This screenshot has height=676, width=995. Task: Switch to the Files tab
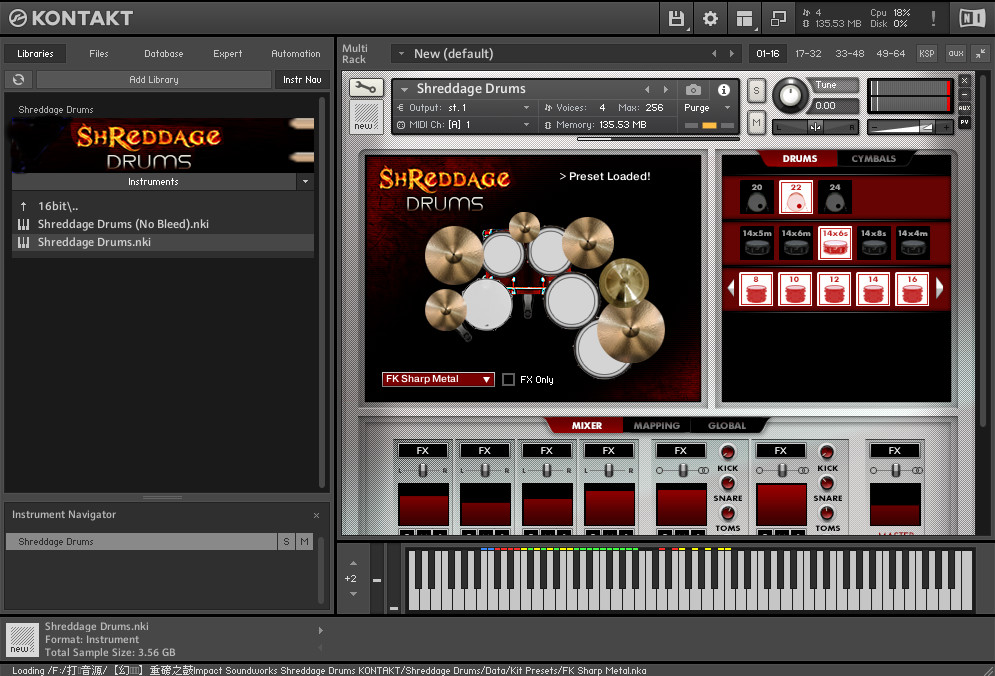click(98, 54)
